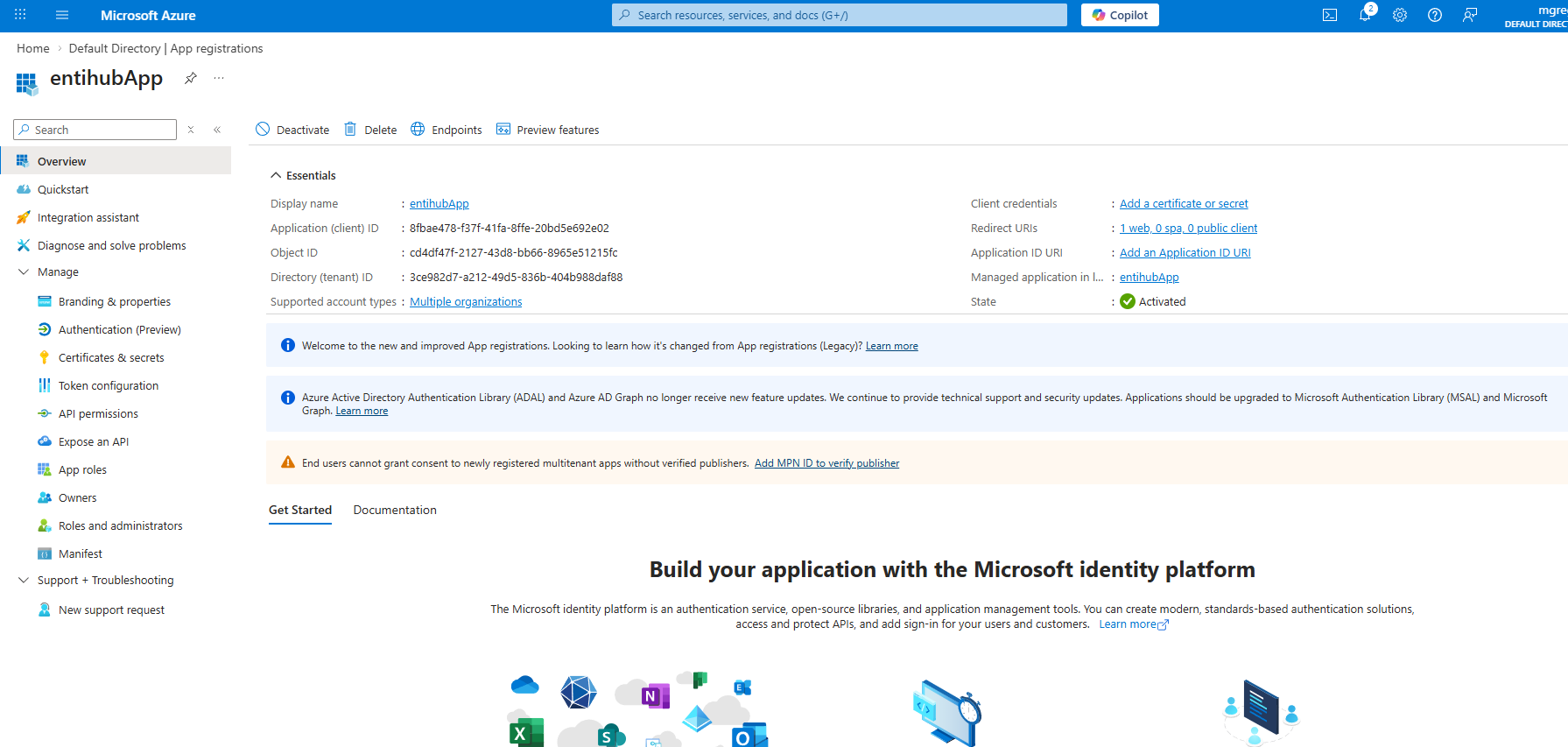The width and height of the screenshot is (1568, 747).
Task: View notifications bell icon
Action: tap(1365, 15)
